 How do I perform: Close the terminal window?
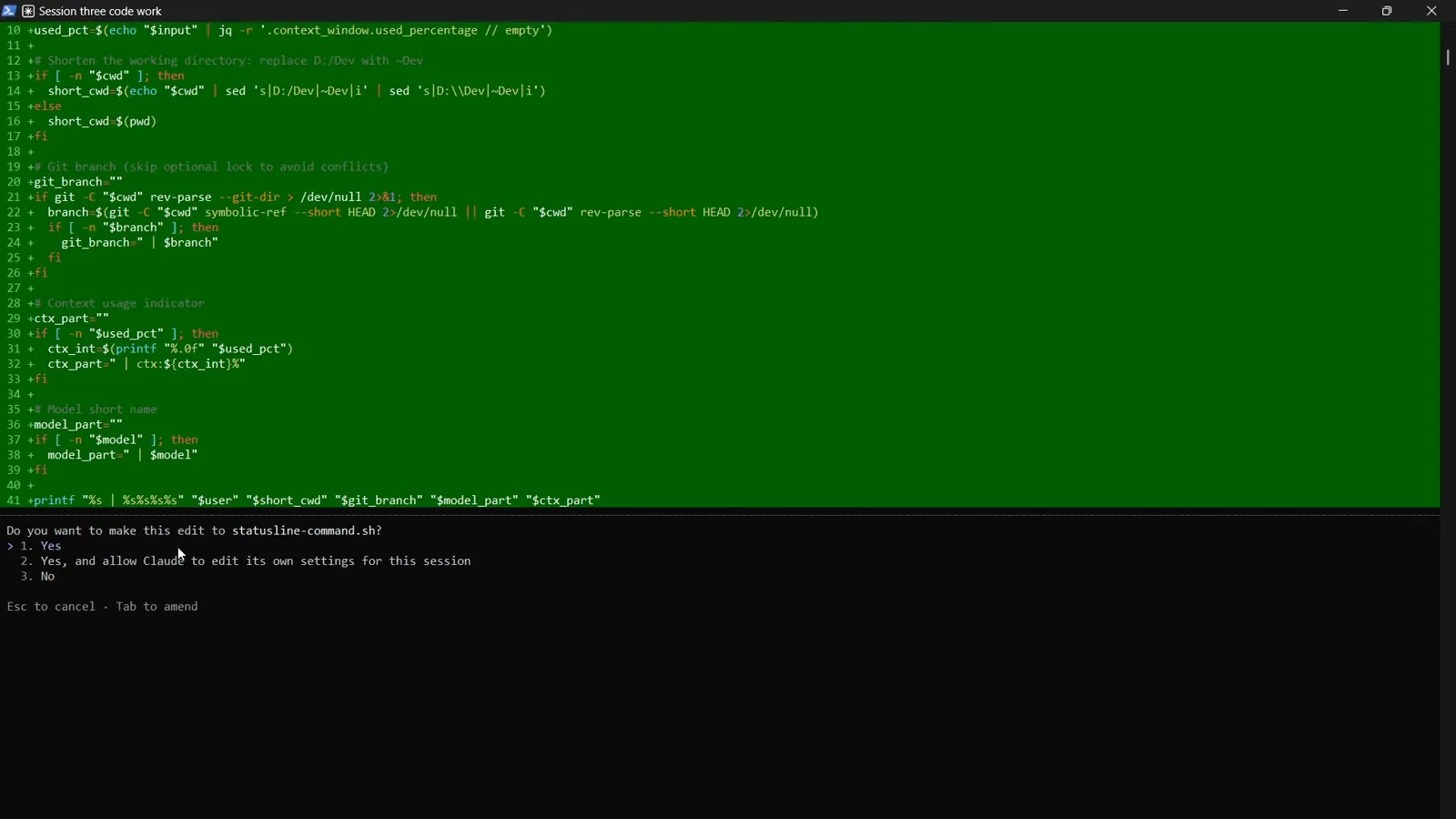[x=1432, y=11]
